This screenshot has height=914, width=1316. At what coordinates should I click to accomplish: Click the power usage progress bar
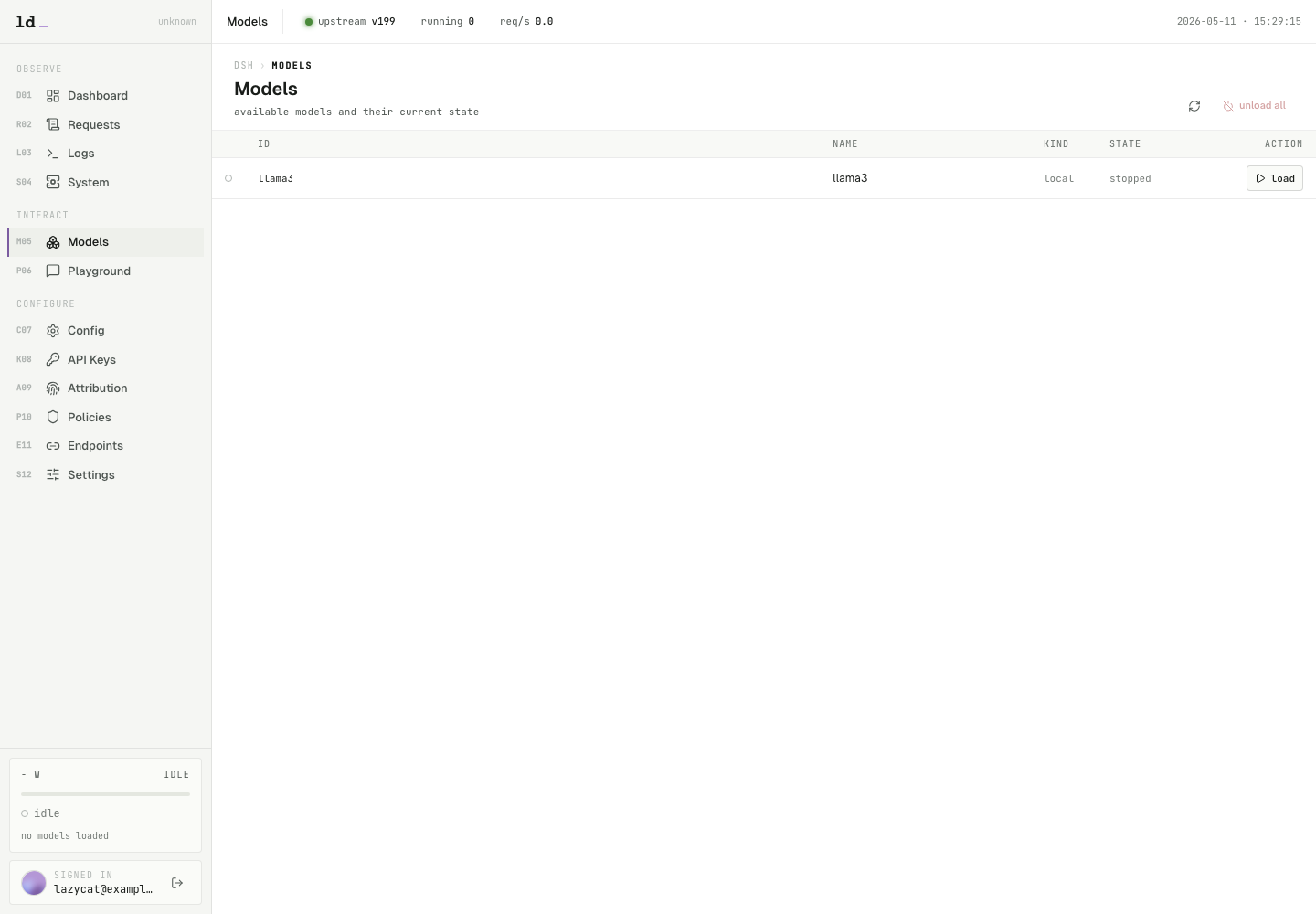[x=105, y=794]
